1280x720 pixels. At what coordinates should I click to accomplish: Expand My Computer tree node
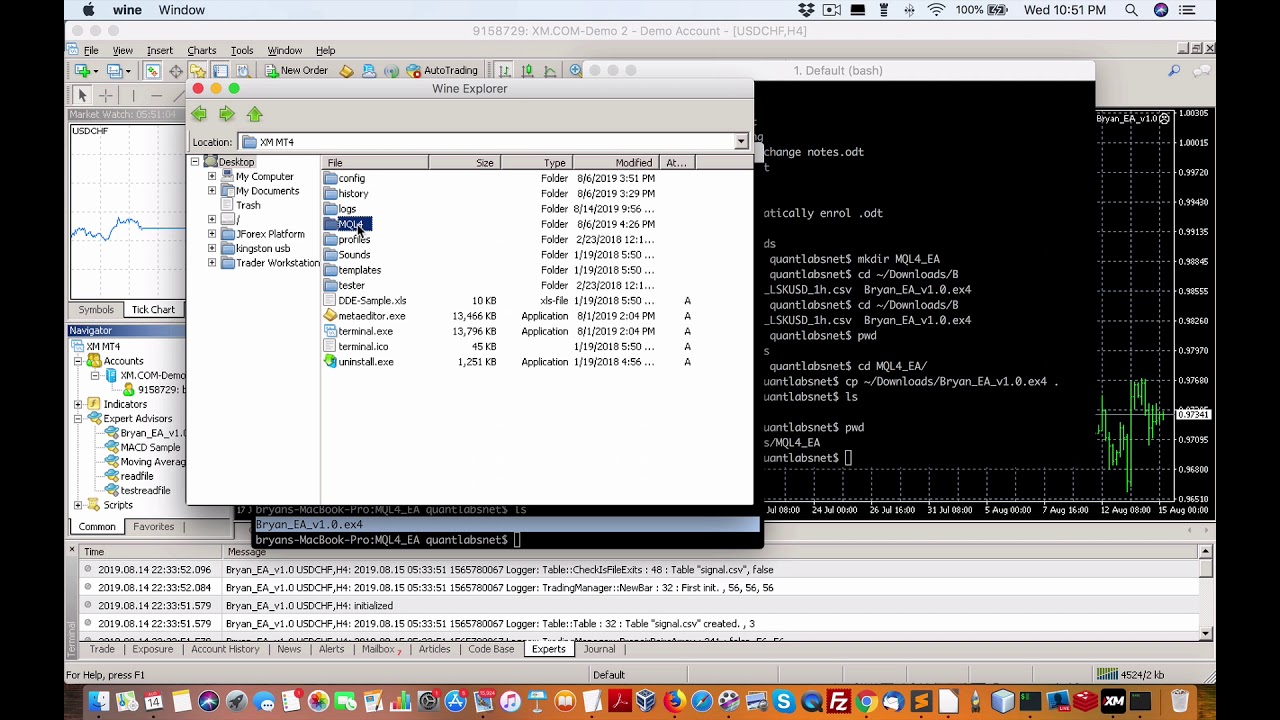(x=212, y=177)
